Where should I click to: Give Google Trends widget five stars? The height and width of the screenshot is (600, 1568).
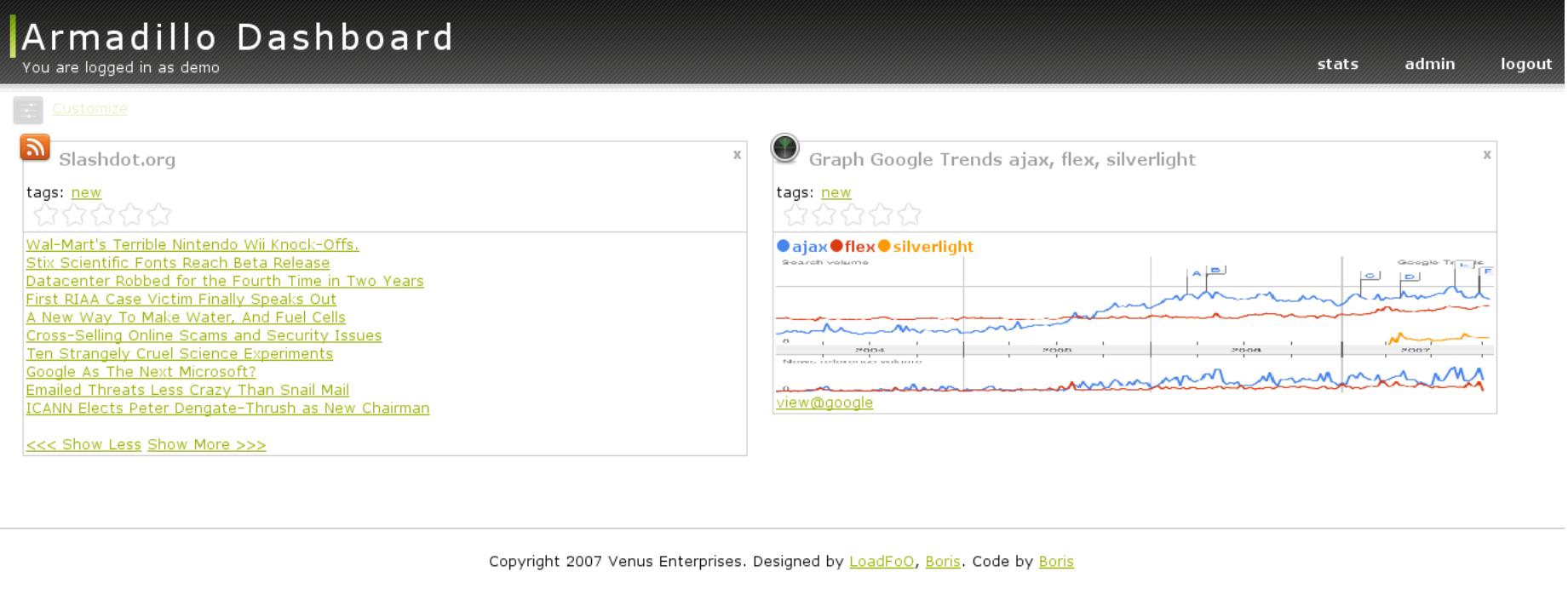909,214
